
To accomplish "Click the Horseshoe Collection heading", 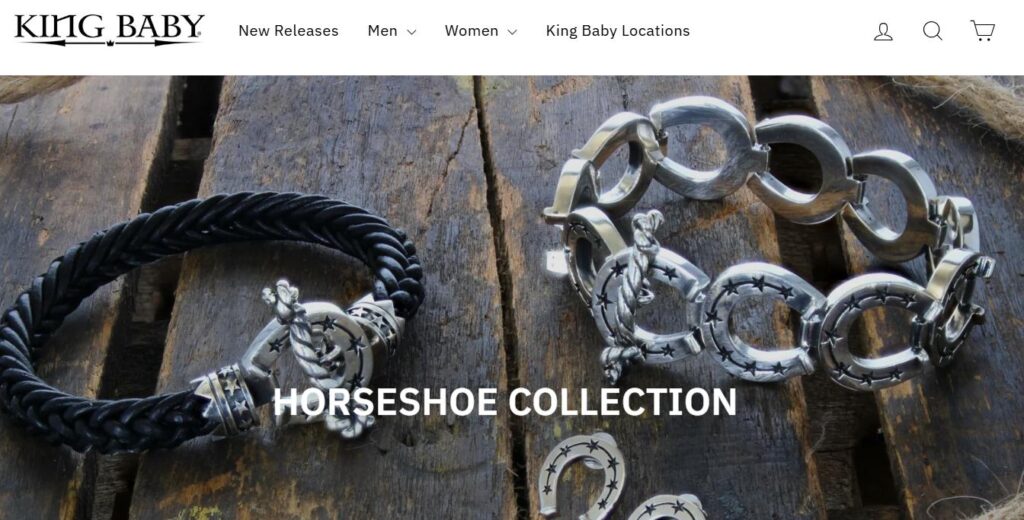I will click(x=504, y=402).
